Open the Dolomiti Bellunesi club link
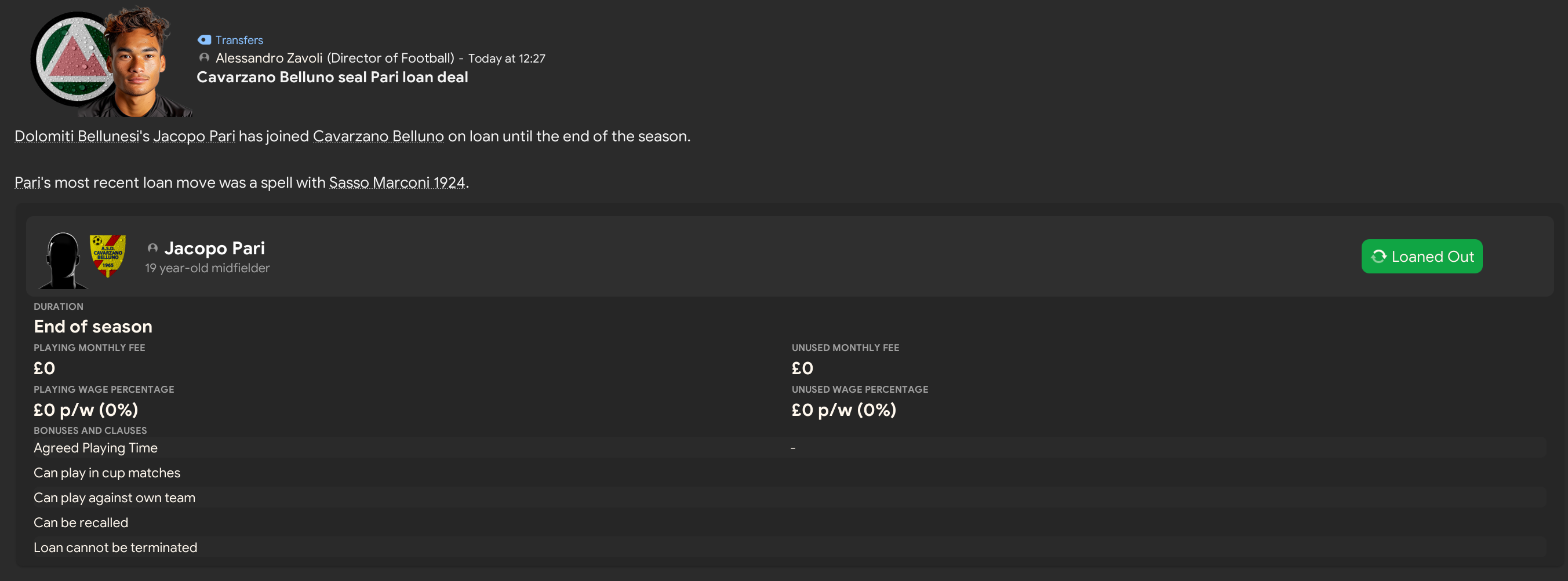This screenshot has width=1568, height=581. [x=77, y=136]
